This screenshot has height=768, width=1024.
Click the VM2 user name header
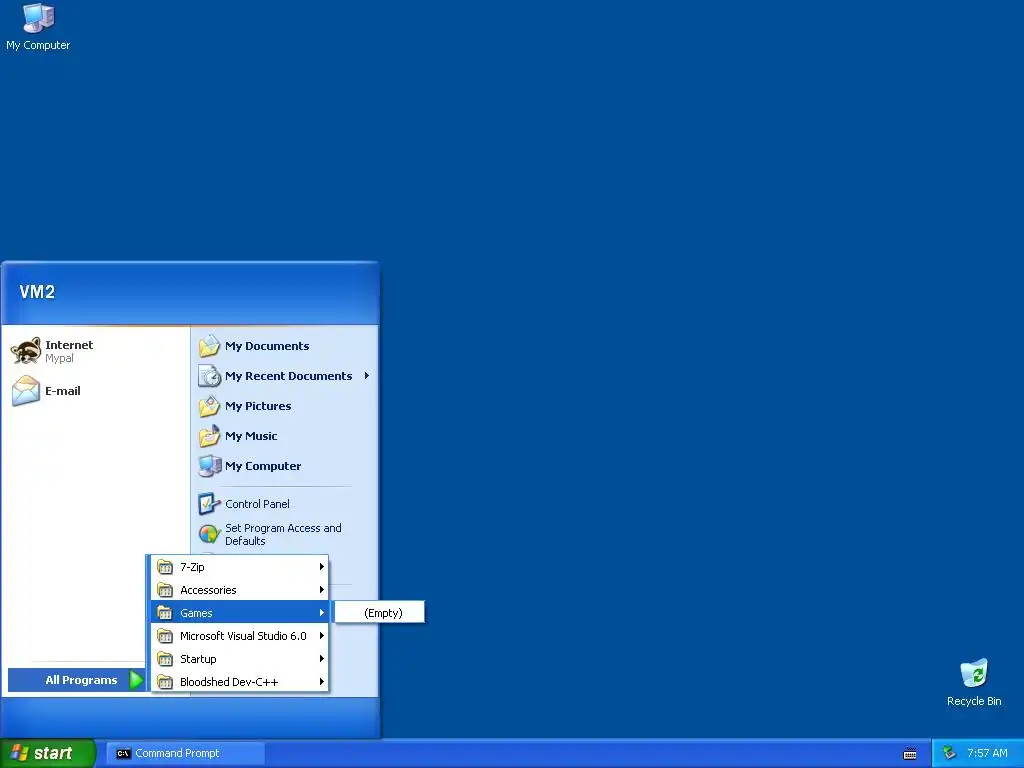(x=37, y=292)
